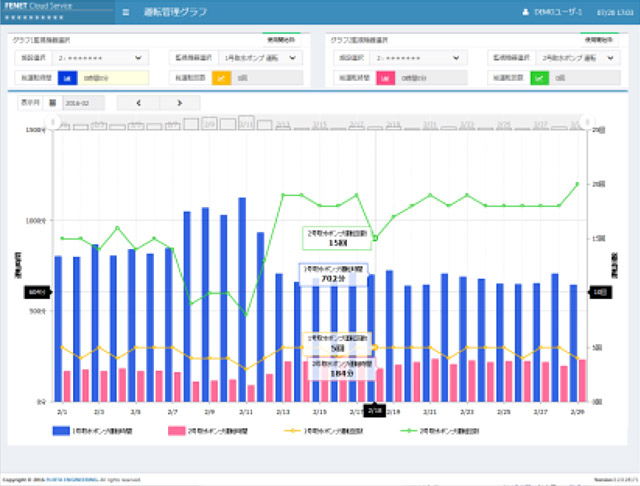
Task: Open the company link in the footer copyright
Action: click(72, 479)
